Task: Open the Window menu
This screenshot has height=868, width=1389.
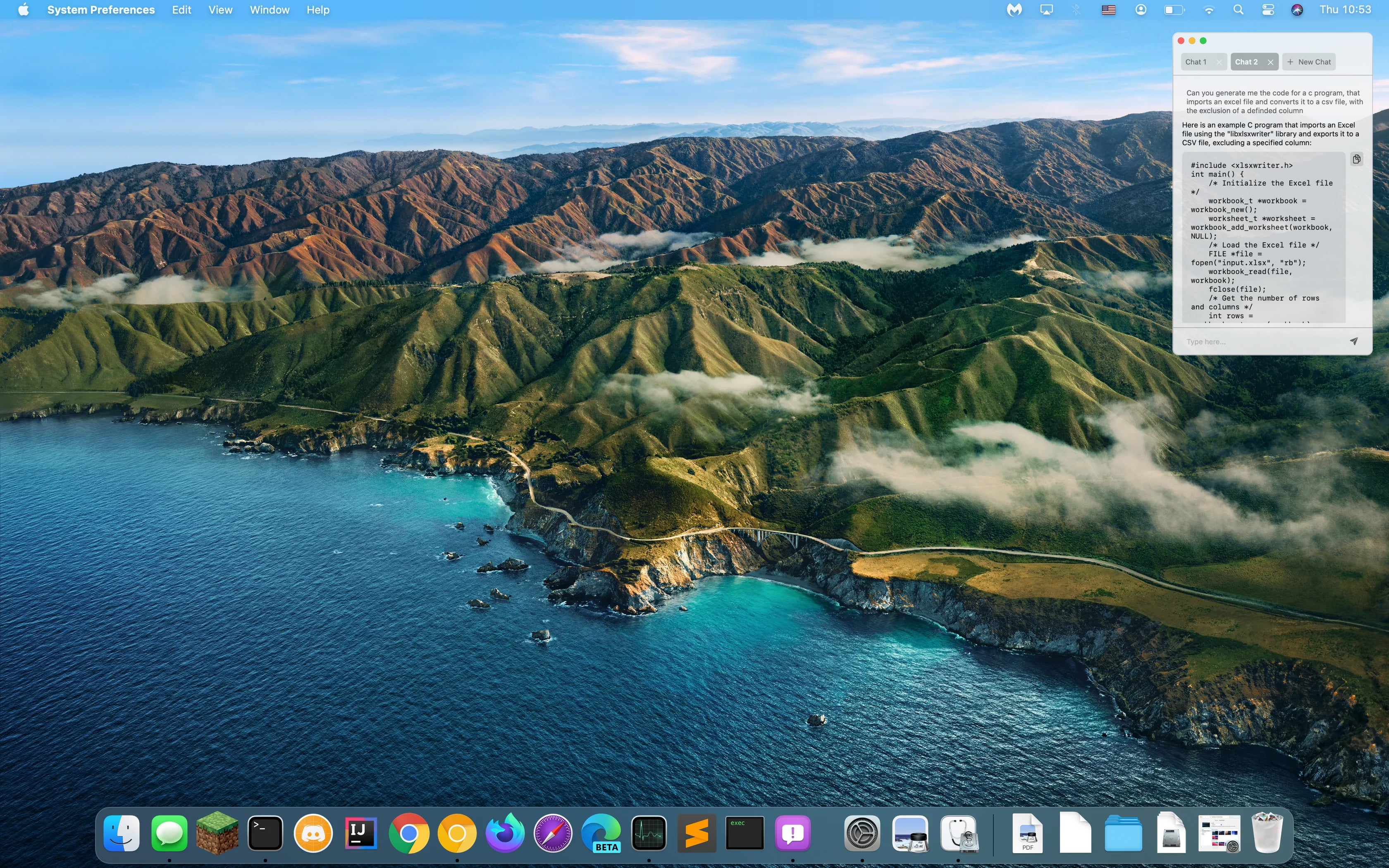Action: [x=269, y=10]
